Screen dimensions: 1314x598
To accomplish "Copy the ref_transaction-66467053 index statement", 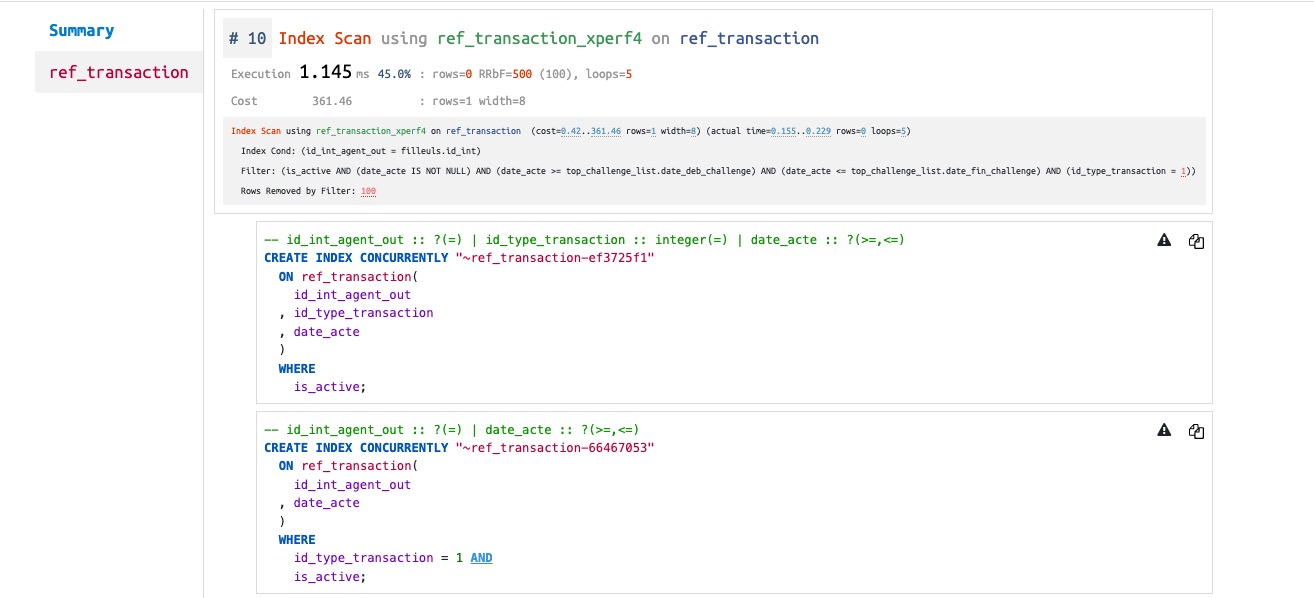I will (1195, 431).
